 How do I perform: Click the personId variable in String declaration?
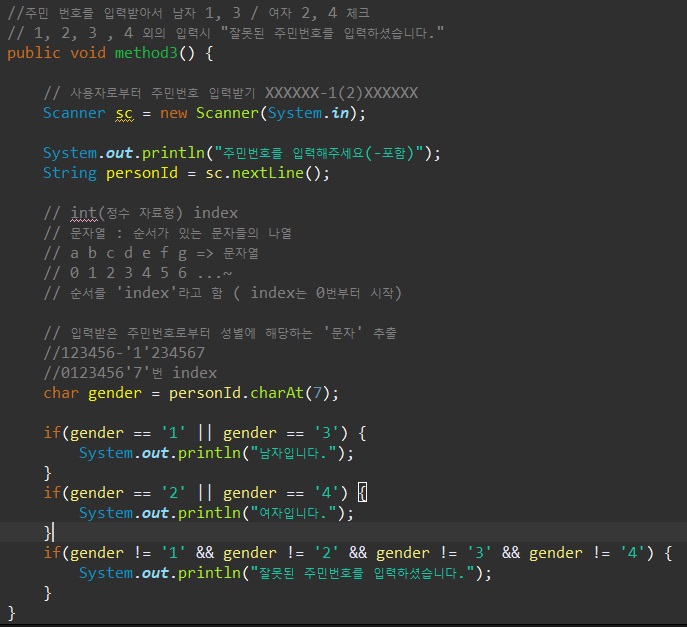[142, 173]
